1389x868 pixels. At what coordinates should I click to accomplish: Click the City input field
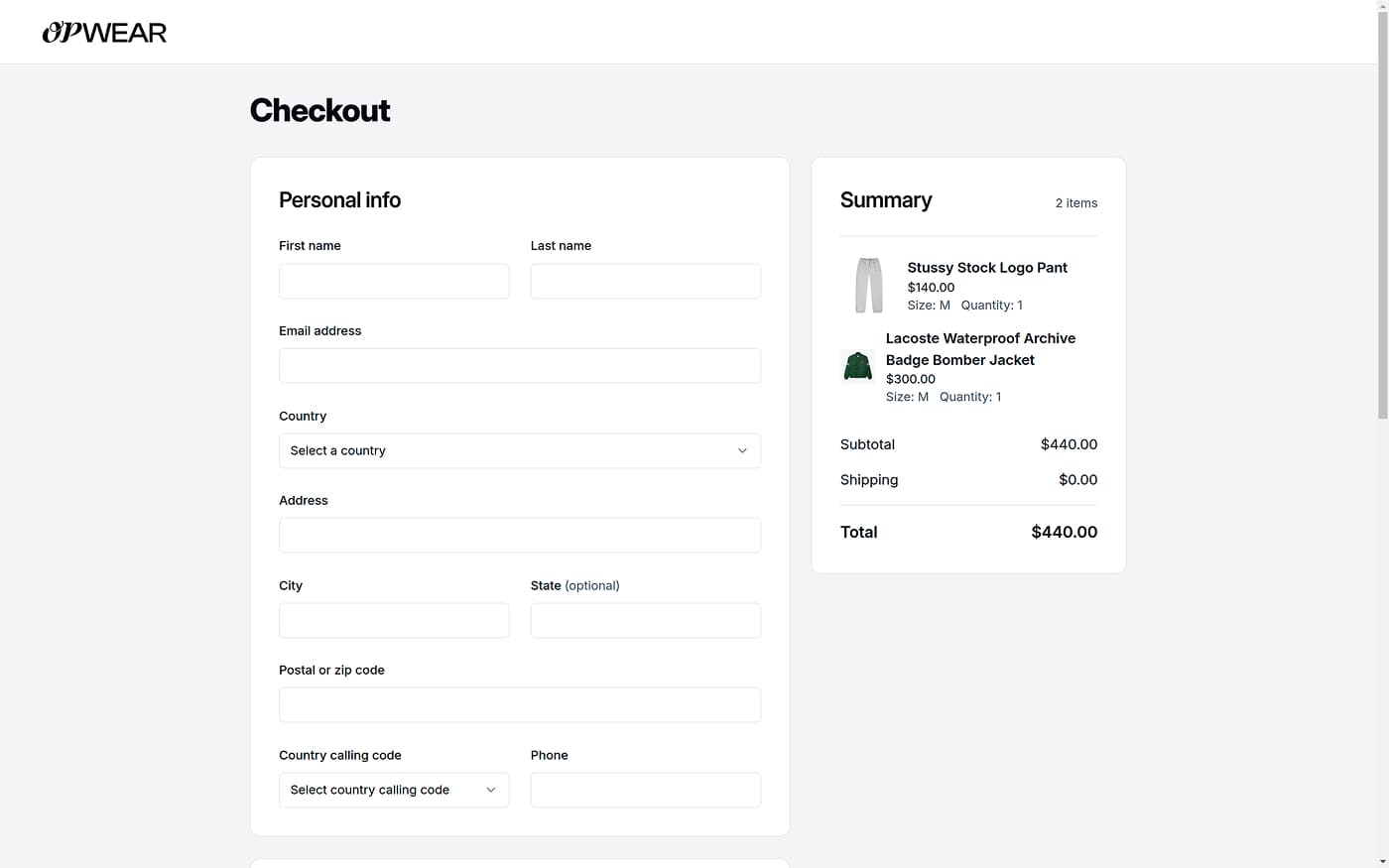tap(394, 620)
